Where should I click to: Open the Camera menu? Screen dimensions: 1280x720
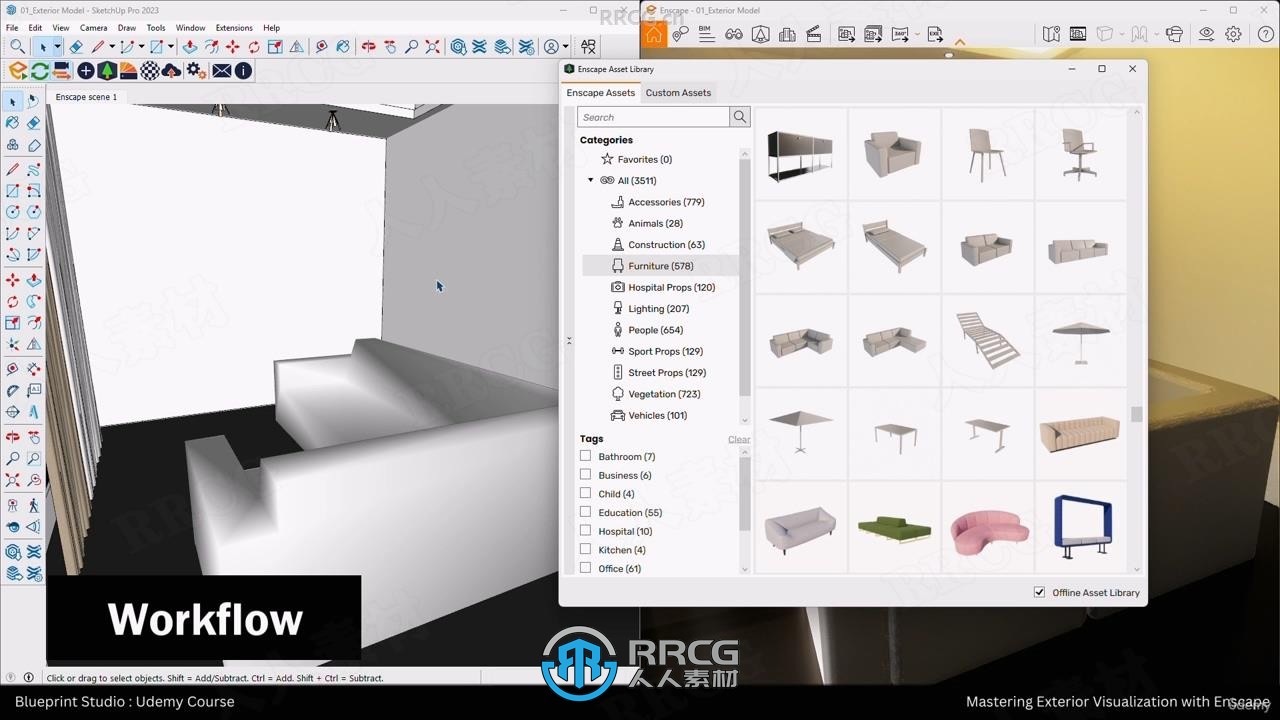click(x=93, y=28)
